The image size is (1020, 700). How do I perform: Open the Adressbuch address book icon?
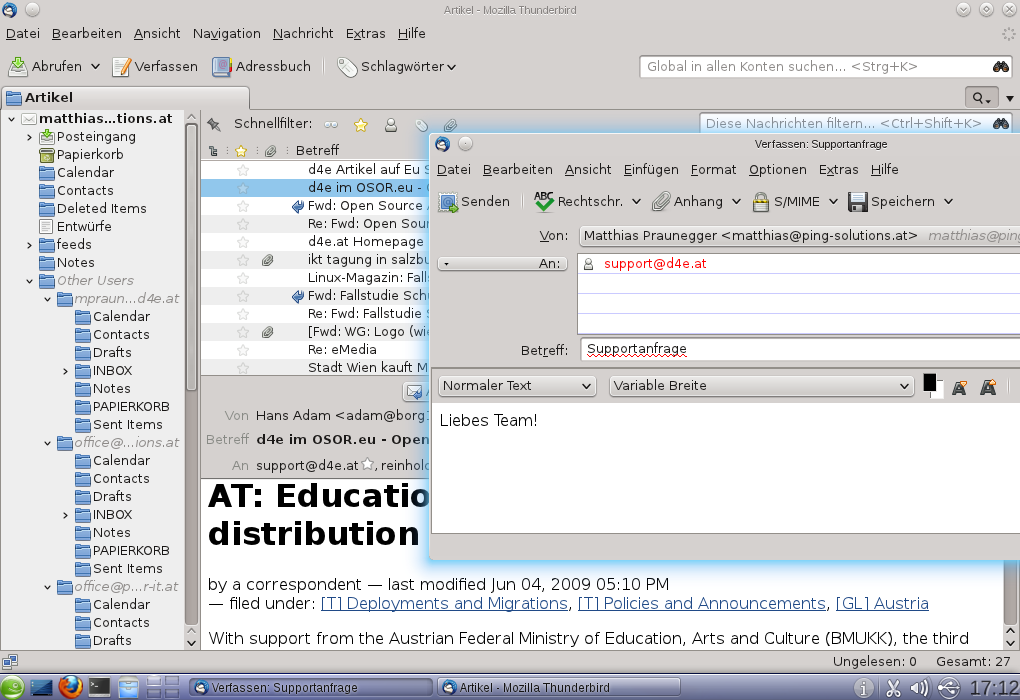(222, 66)
